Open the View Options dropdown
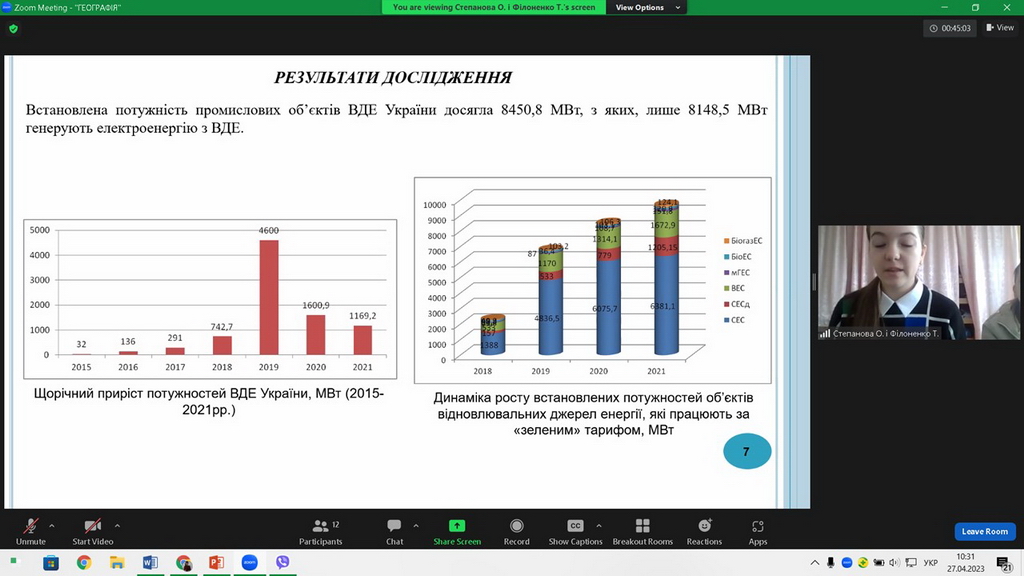The image size is (1024, 576). pyautogui.click(x=647, y=7)
